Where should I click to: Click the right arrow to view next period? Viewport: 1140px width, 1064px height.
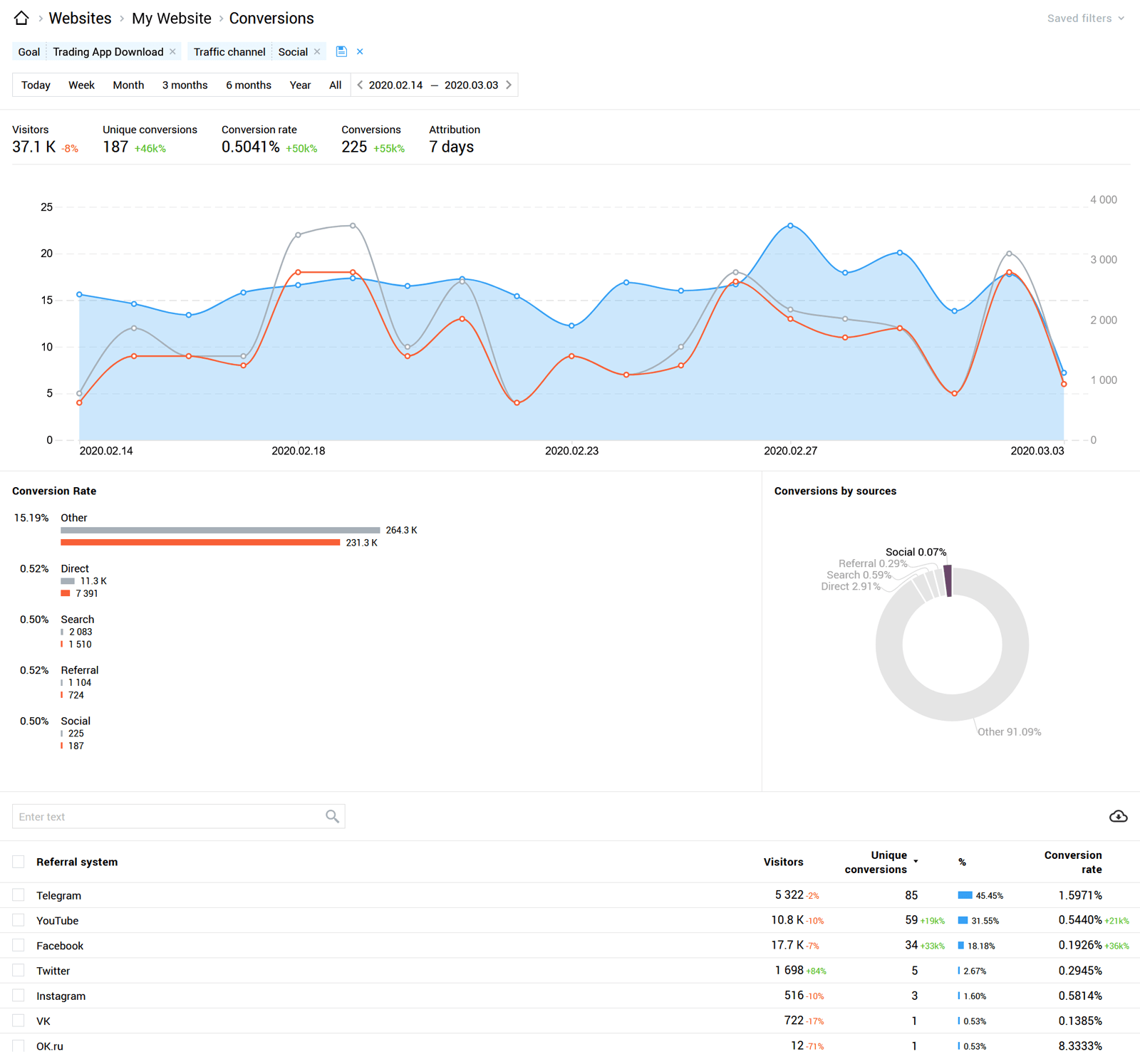(x=509, y=85)
